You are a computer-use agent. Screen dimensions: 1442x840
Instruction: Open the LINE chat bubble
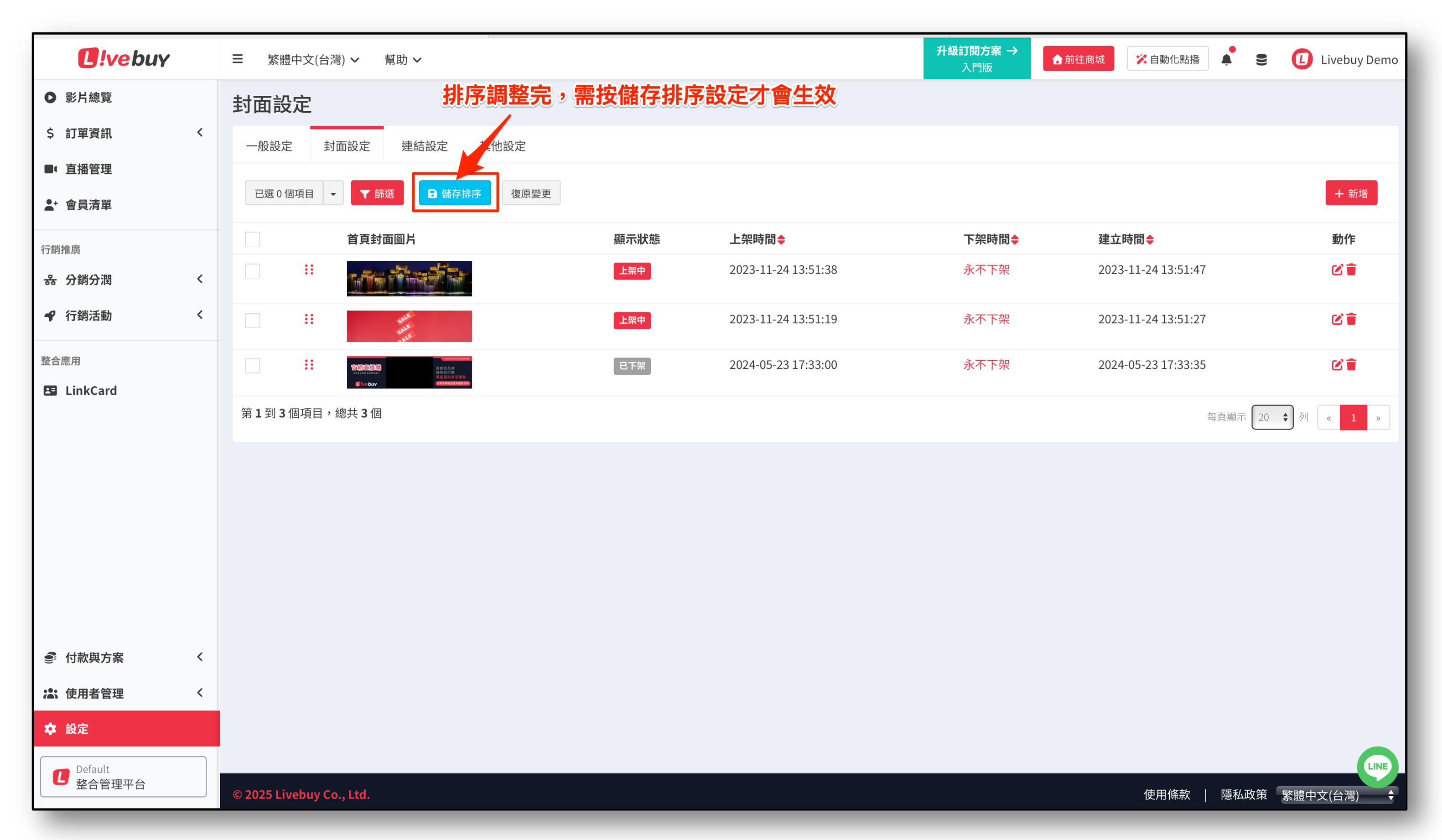[1377, 766]
